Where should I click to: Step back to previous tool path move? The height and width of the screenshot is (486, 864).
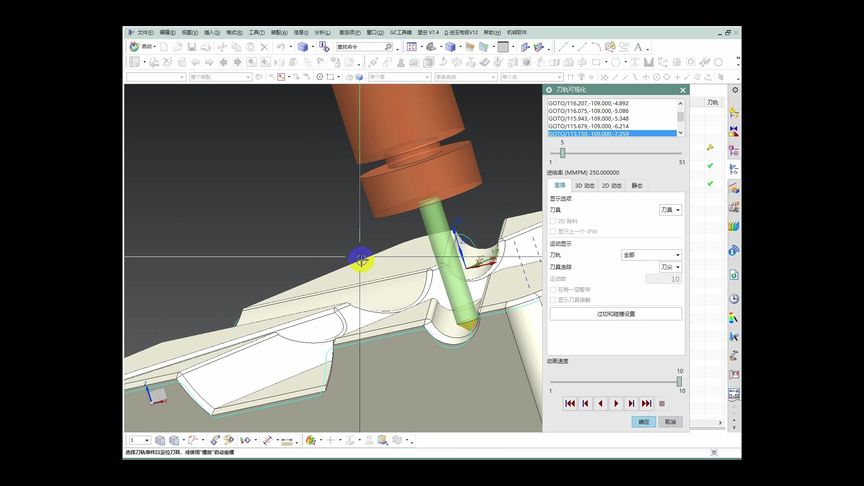[x=584, y=403]
